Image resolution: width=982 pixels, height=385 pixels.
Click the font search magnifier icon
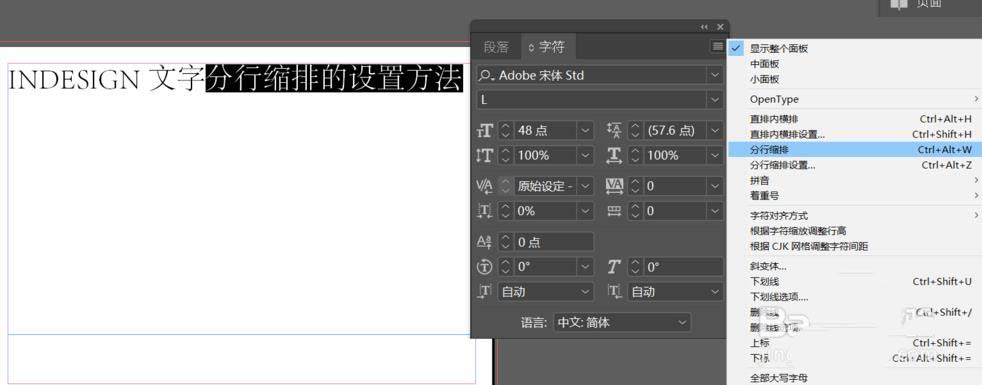(487, 75)
